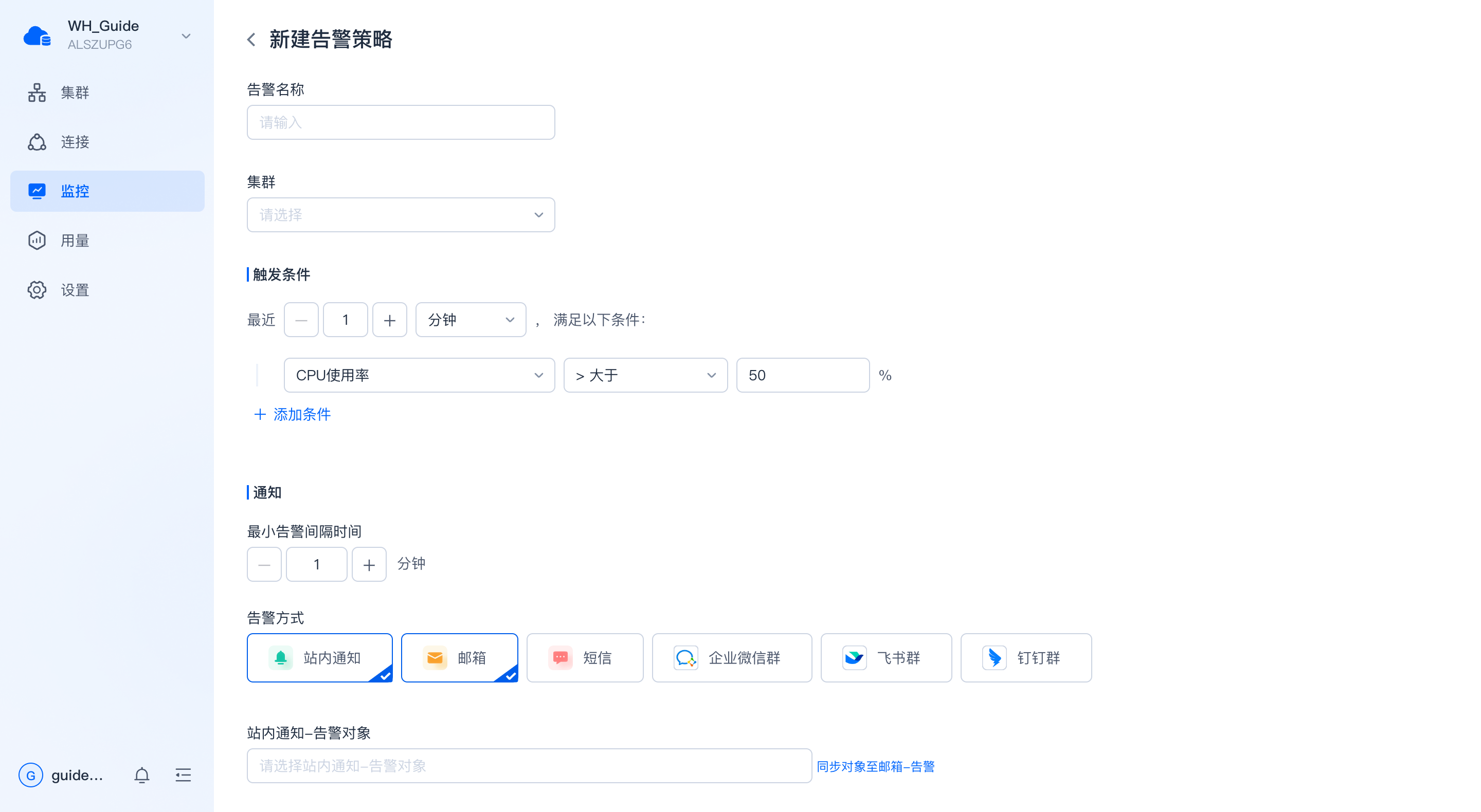Toggle 邮箱 alert method
The image size is (1481, 812).
click(x=459, y=657)
